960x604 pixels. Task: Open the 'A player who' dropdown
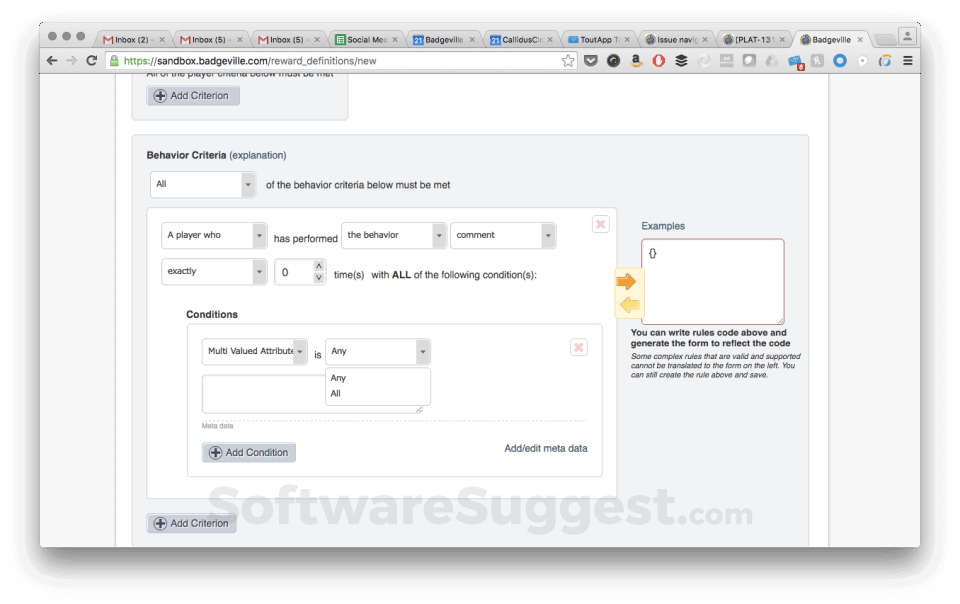pyautogui.click(x=214, y=235)
